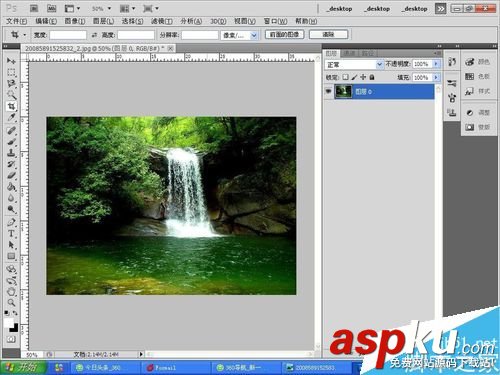
Task: Select the Dodge tool
Action: point(11,210)
